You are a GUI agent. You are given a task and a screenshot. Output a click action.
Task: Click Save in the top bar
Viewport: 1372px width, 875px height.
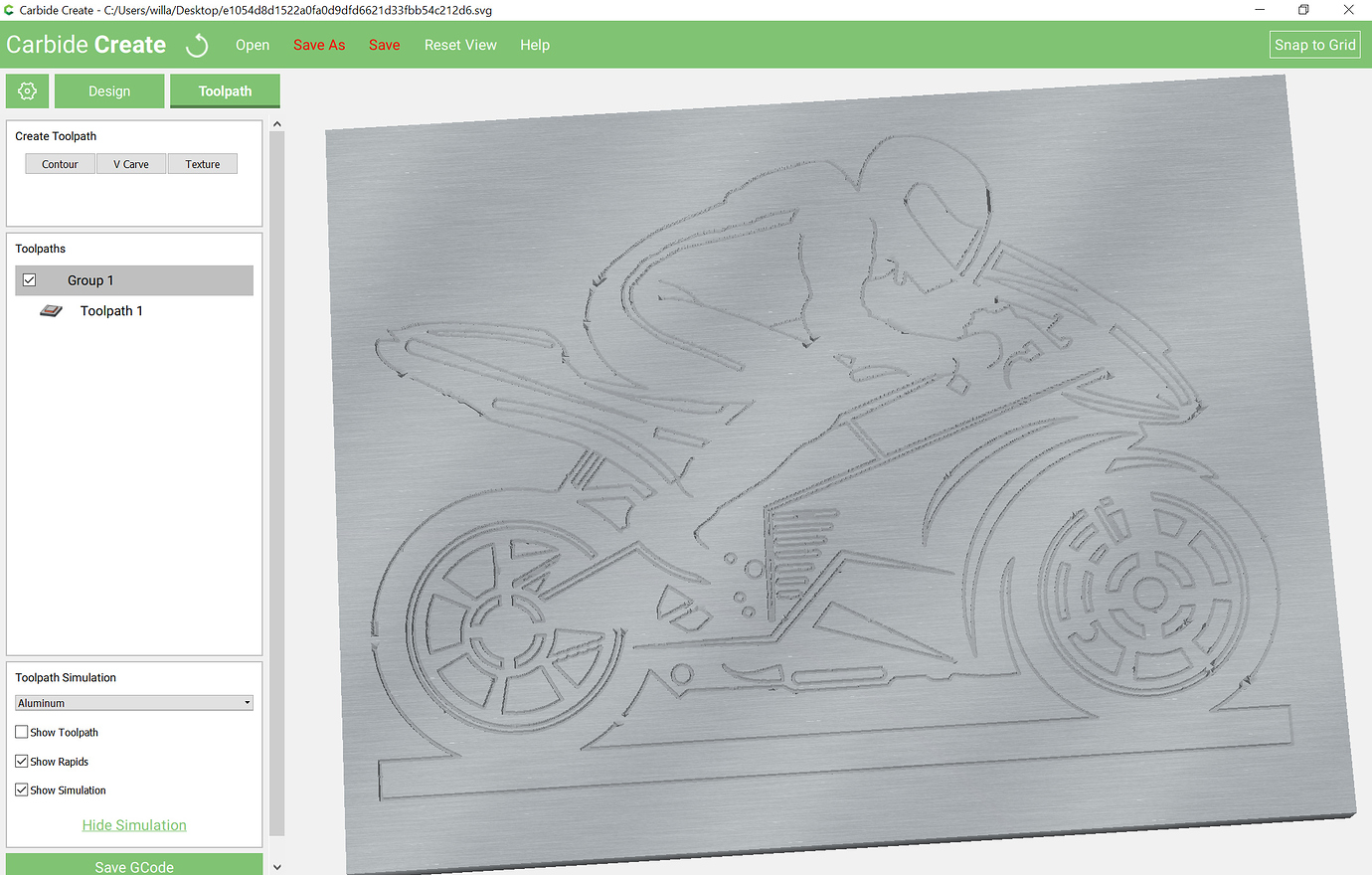pos(385,45)
